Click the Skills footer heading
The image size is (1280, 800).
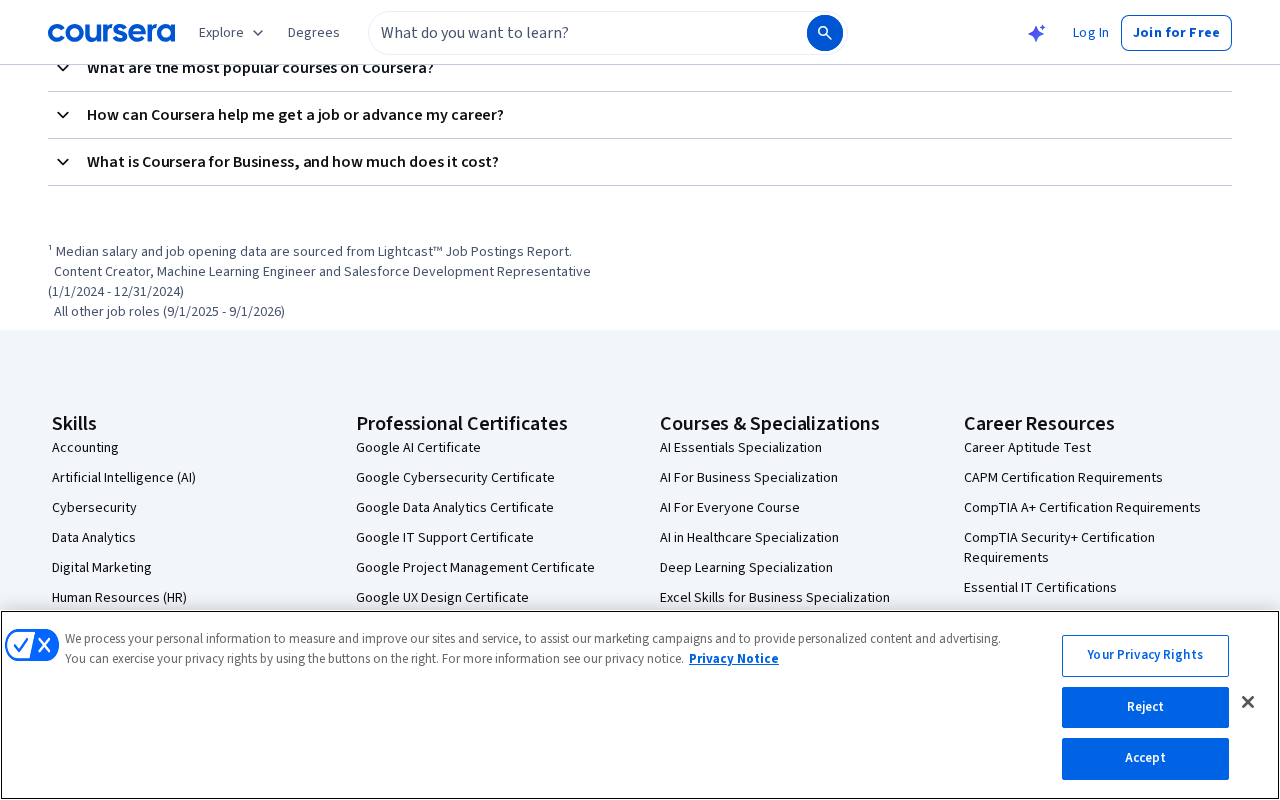(74, 423)
